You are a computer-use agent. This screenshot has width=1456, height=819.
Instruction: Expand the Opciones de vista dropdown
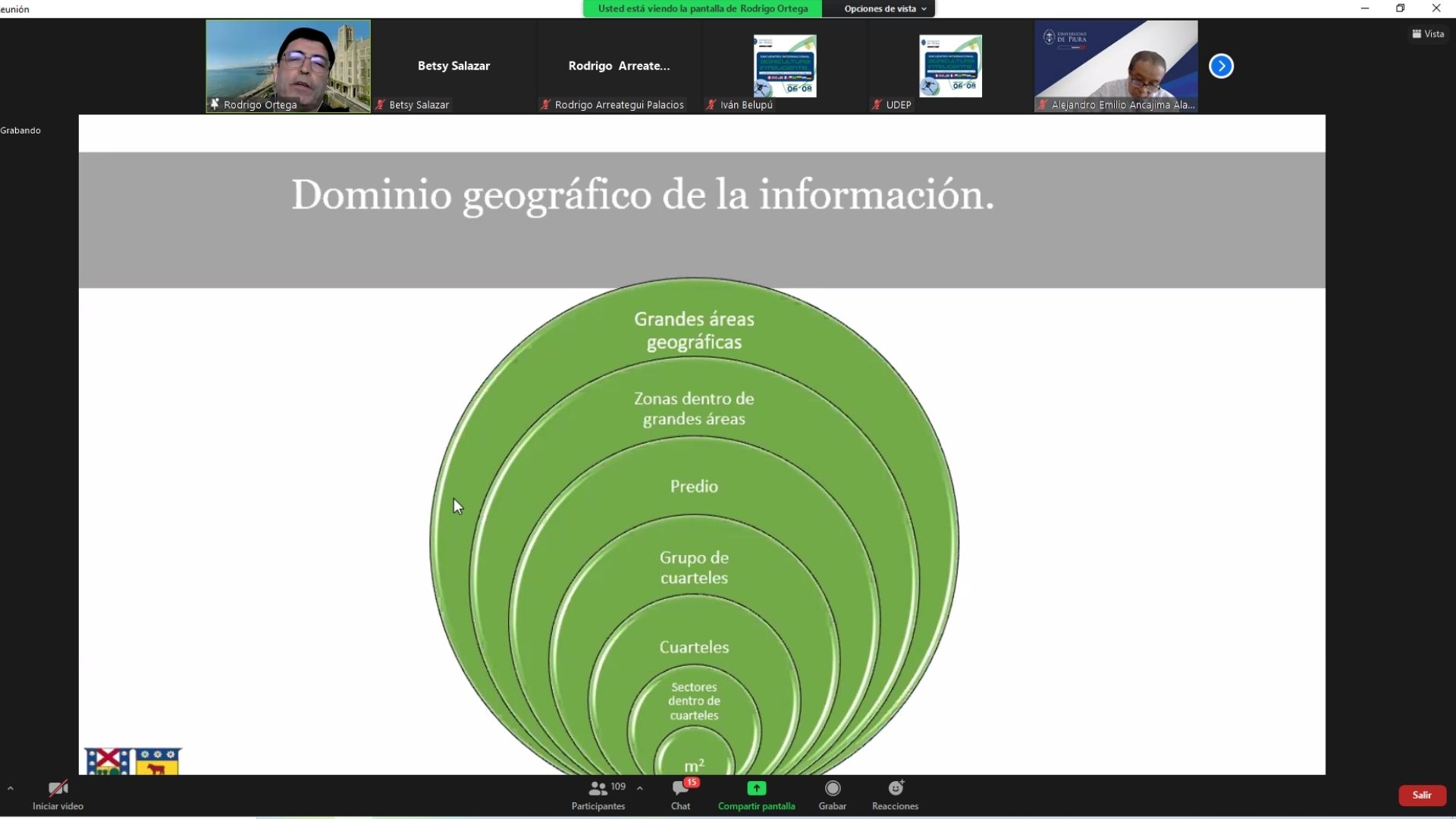click(885, 8)
